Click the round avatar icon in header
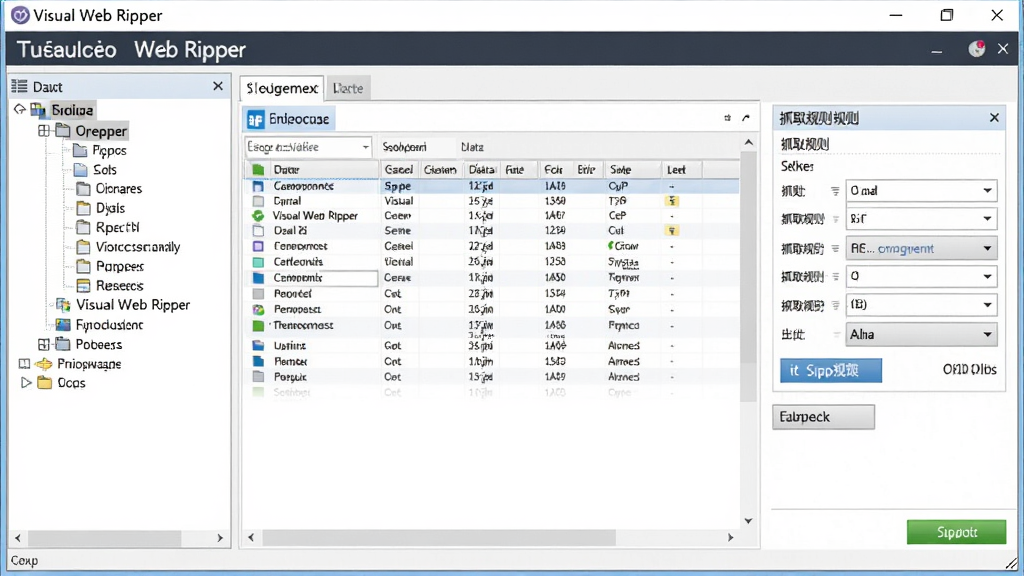1024x576 pixels. coord(976,49)
